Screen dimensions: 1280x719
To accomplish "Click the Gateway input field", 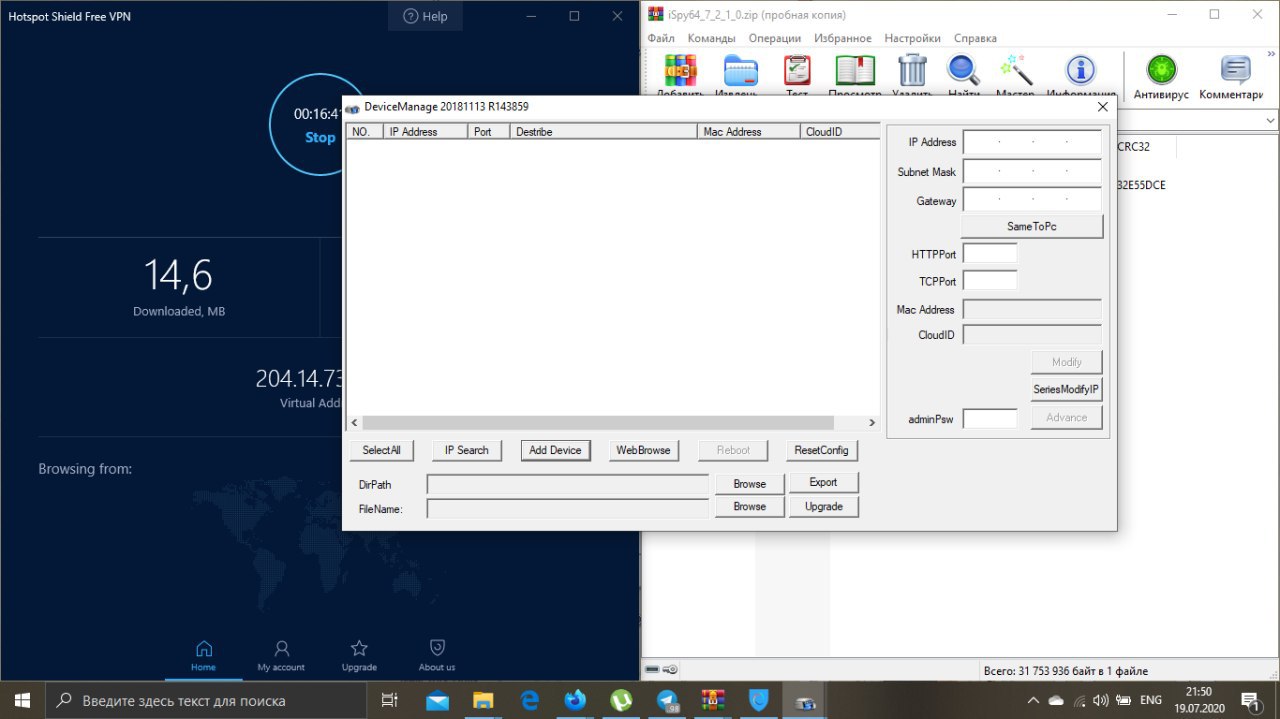I will pyautogui.click(x=1032, y=200).
